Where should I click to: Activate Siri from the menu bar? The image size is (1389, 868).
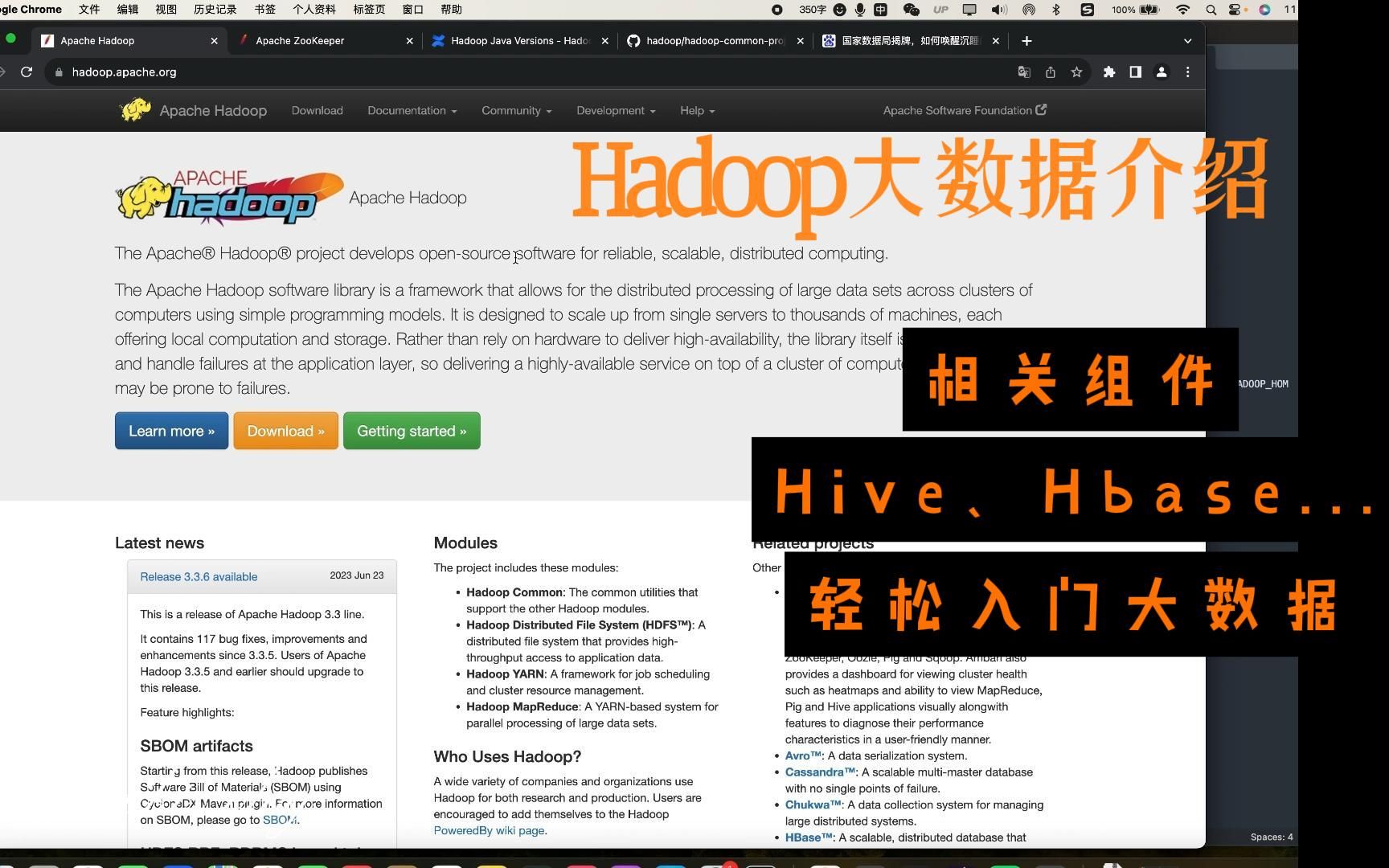1264,10
